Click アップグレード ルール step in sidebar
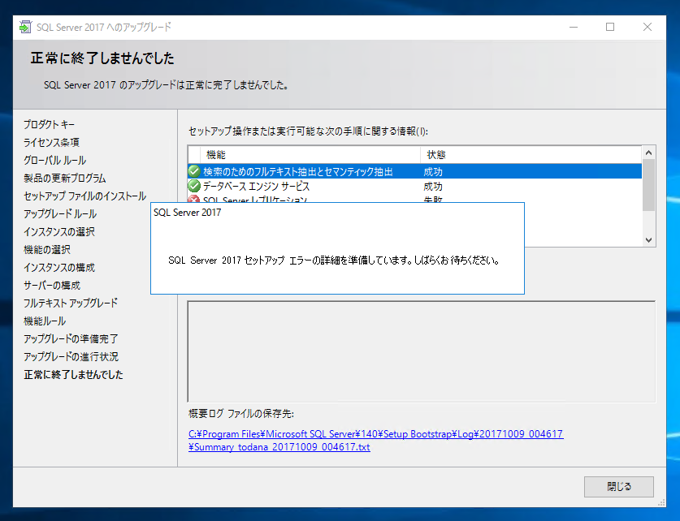680x521 pixels. pyautogui.click(x=60, y=214)
